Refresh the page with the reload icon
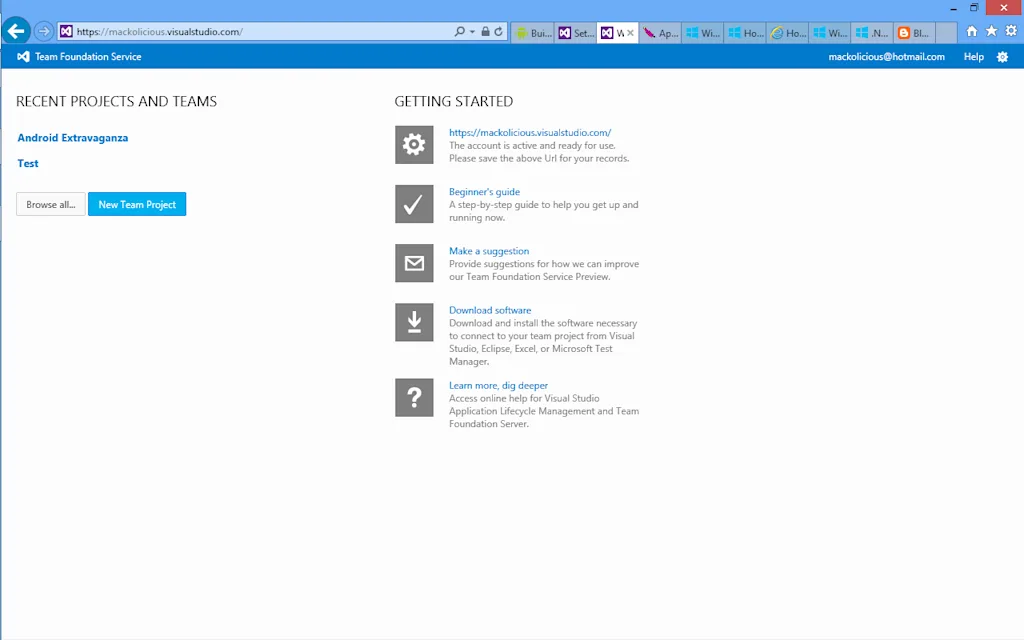Screen dimensions: 1024x640 (x=498, y=31)
